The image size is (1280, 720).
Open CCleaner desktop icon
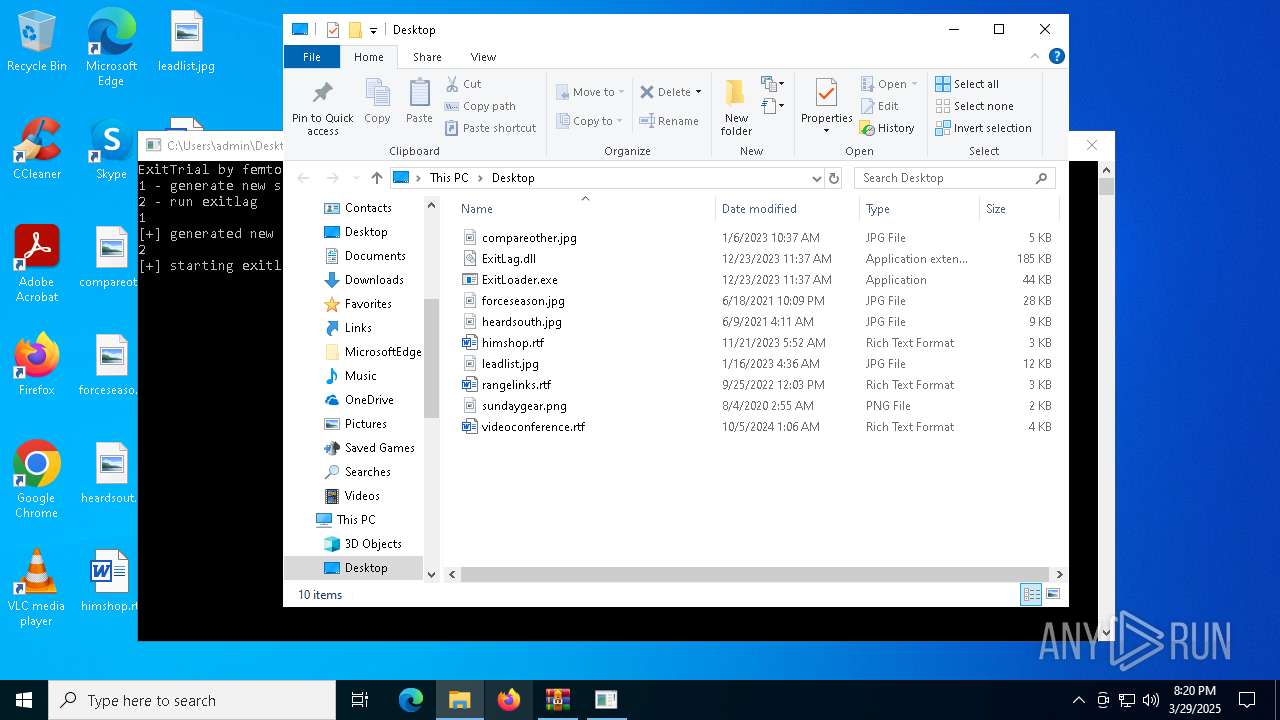(x=37, y=150)
